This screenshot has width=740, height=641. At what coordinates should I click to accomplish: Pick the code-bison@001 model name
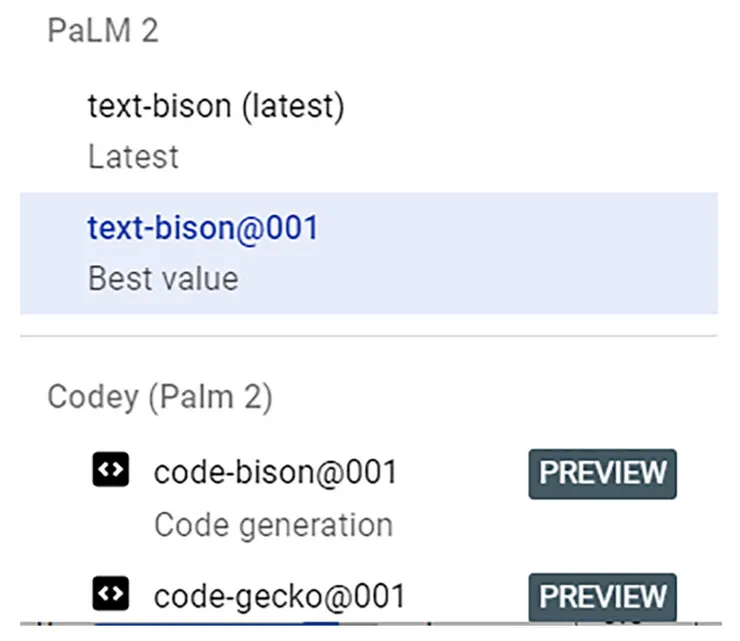click(x=275, y=472)
